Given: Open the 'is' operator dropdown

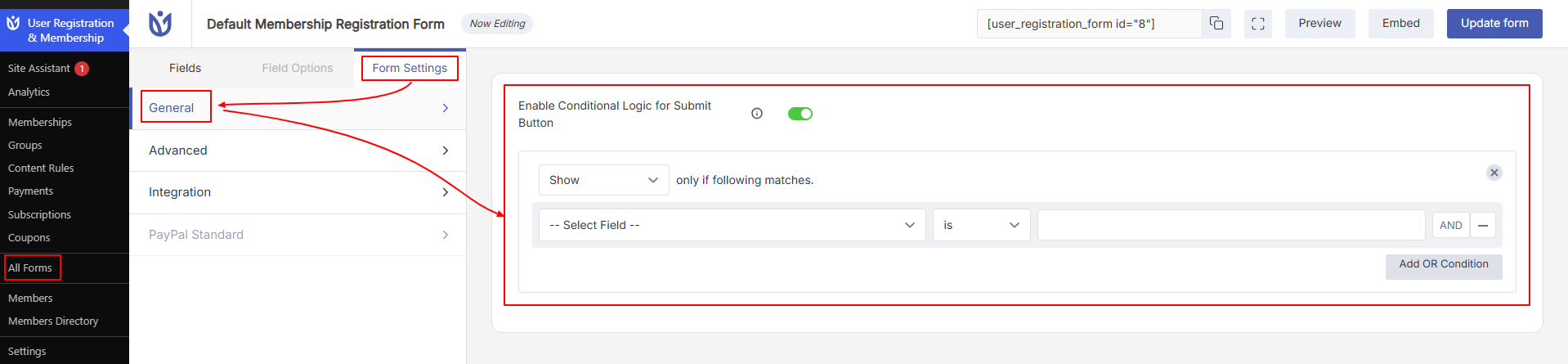Looking at the screenshot, I should [982, 225].
